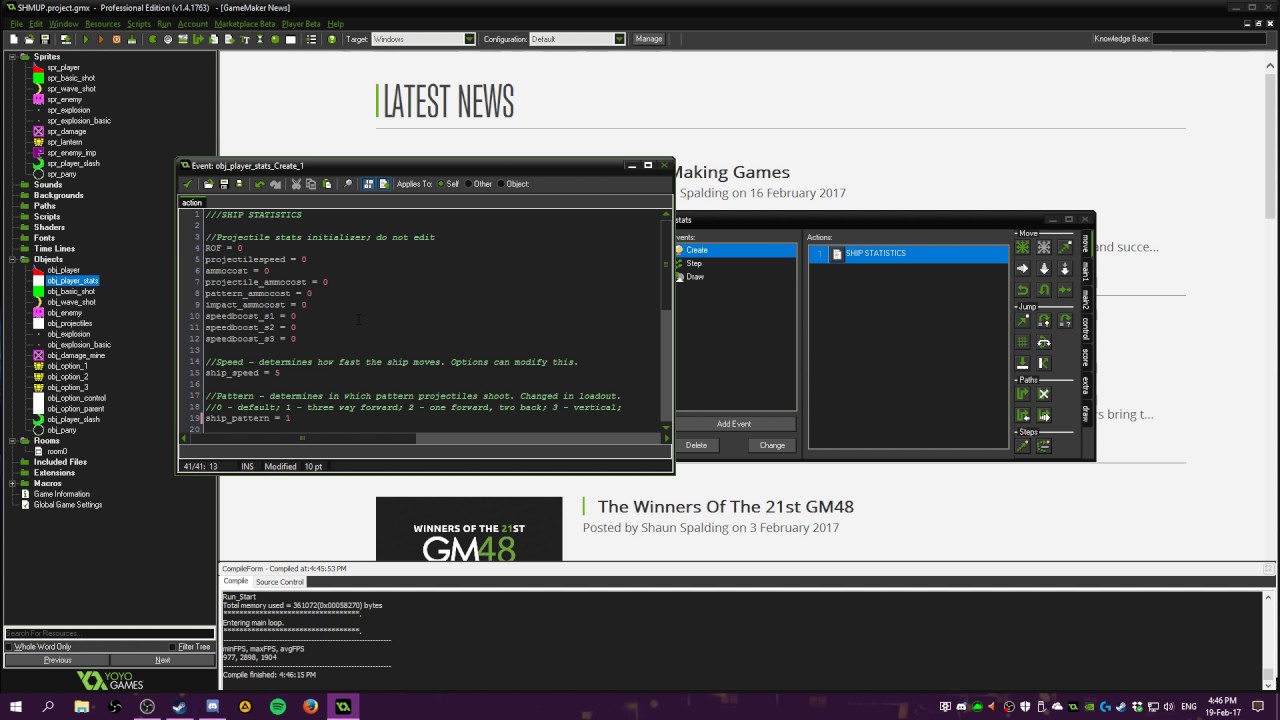Click the Paste icon in code editor toolbar
Screen dimensions: 1280x720
[x=327, y=184]
